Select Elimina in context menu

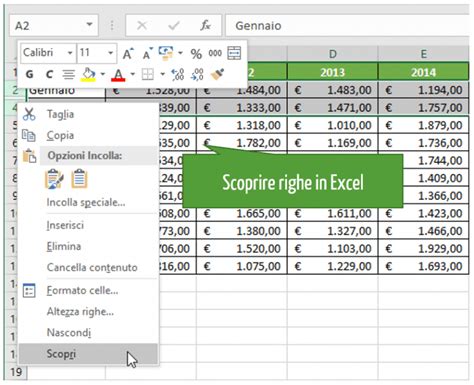pyautogui.click(x=88, y=246)
